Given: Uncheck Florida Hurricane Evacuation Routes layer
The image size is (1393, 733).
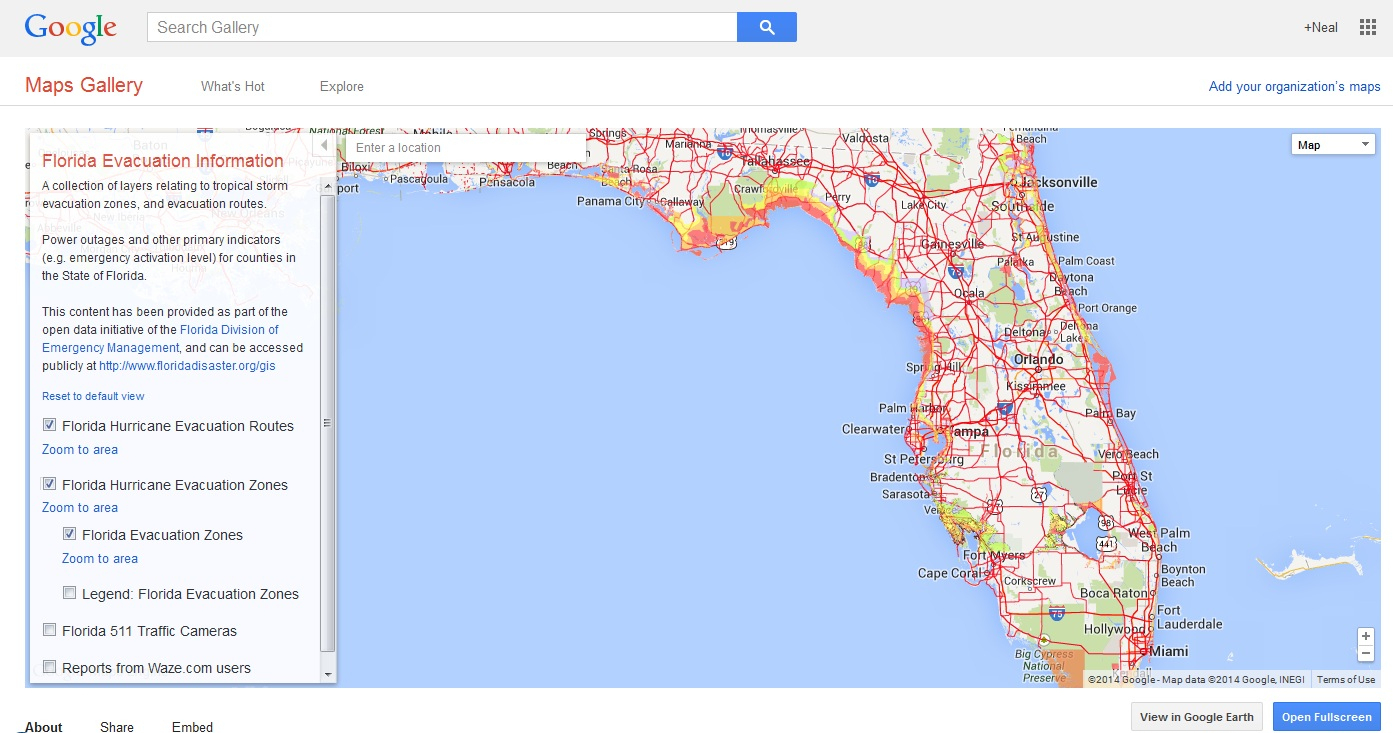Looking at the screenshot, I should (x=50, y=425).
